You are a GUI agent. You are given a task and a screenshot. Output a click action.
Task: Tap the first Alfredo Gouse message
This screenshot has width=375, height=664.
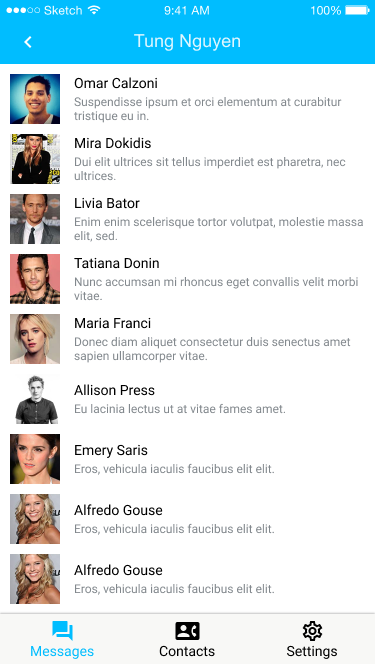point(188,519)
